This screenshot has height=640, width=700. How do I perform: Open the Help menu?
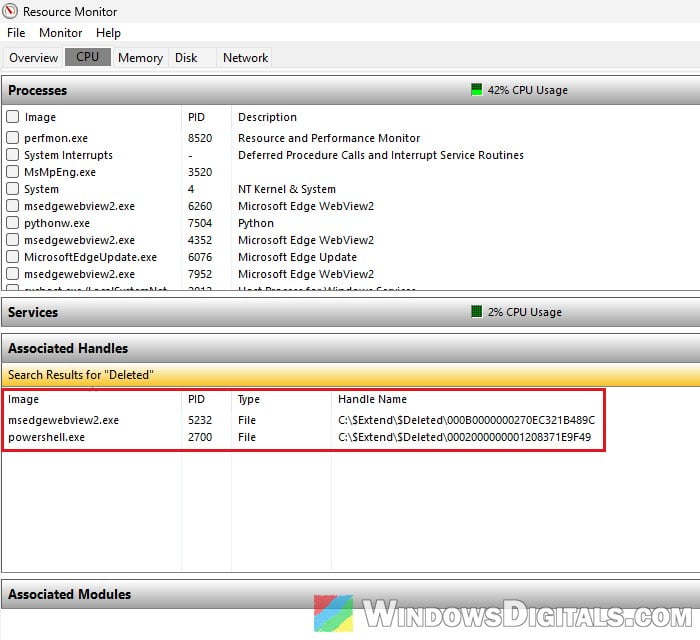108,33
